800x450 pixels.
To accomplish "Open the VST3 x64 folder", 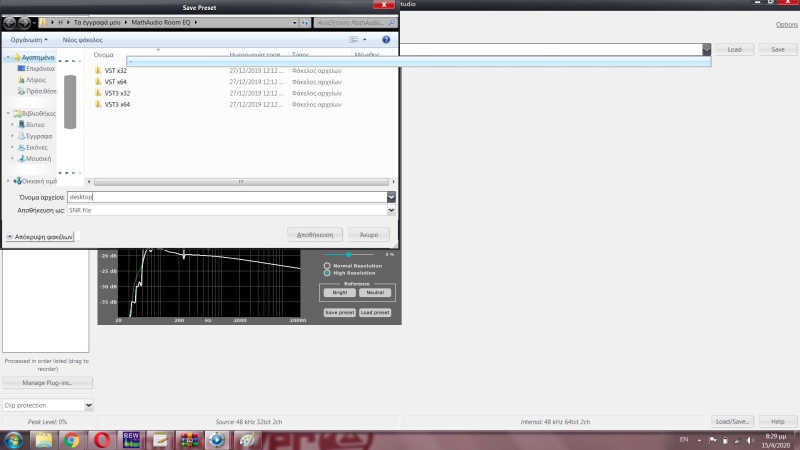I will pyautogui.click(x=117, y=104).
